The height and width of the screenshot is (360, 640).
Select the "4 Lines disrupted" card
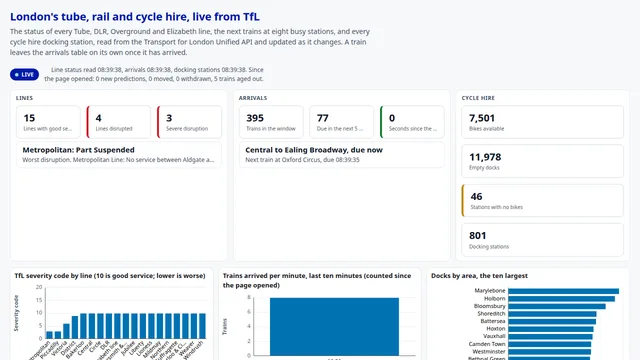tap(118, 122)
